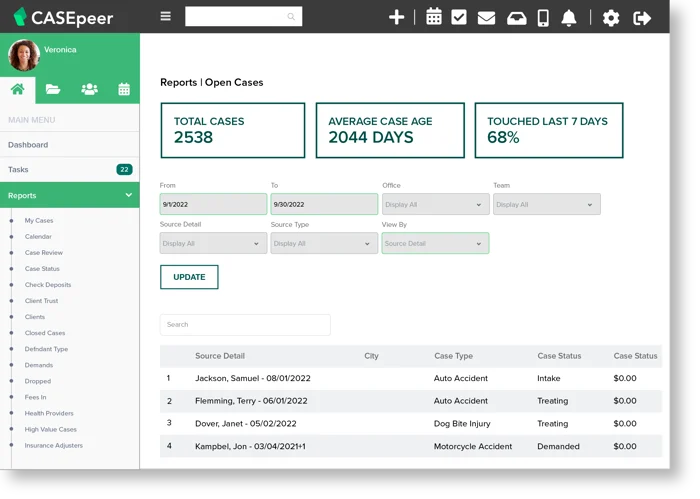Image resolution: width=700 pixels, height=499 pixels.
Task: Sort by Case Type column header
Action: point(453,356)
